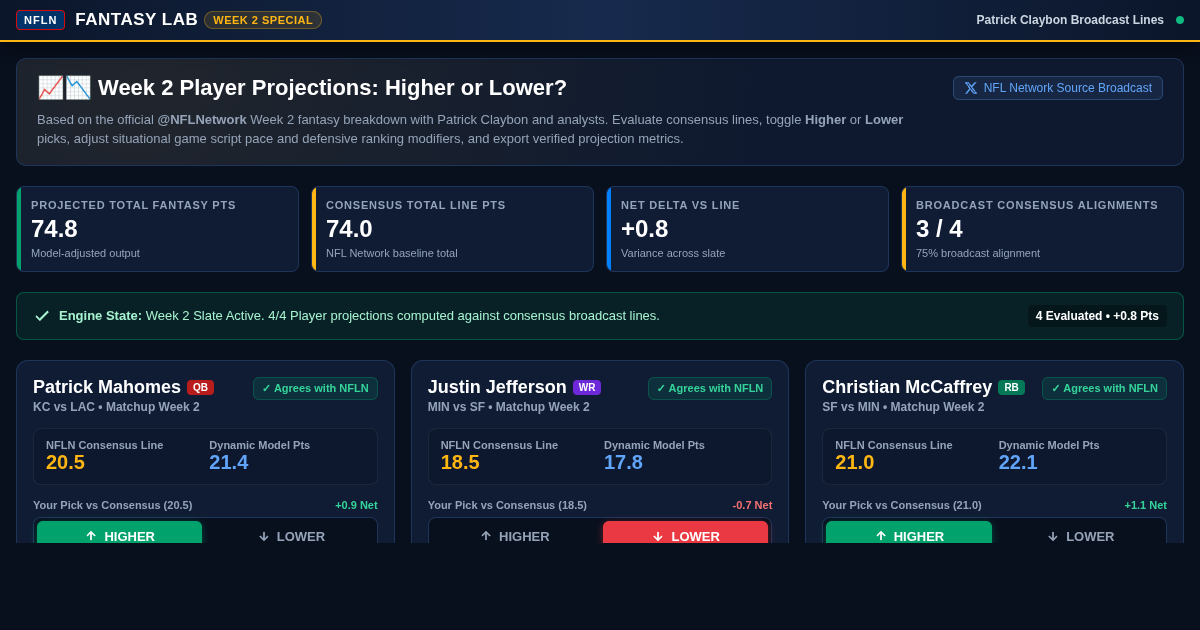Click the green broadcast status dot

[1180, 20]
